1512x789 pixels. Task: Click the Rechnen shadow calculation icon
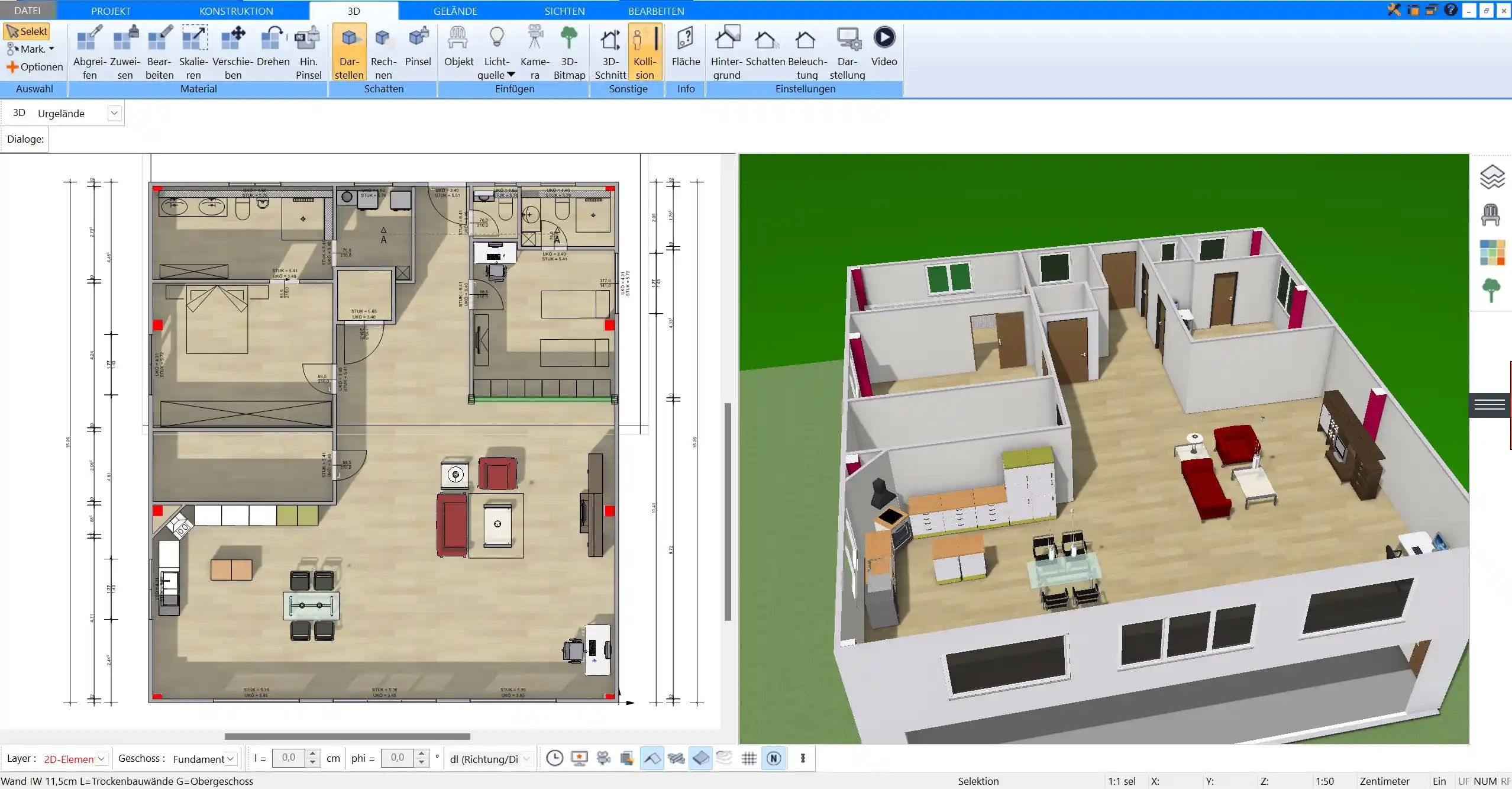(383, 52)
